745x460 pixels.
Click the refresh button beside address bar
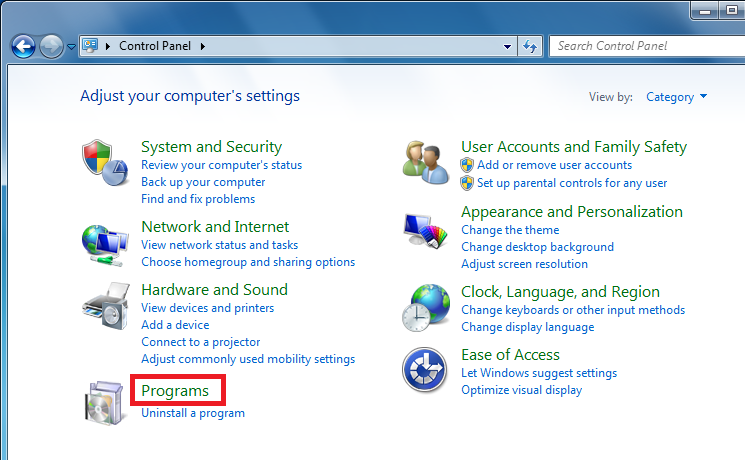(530, 46)
